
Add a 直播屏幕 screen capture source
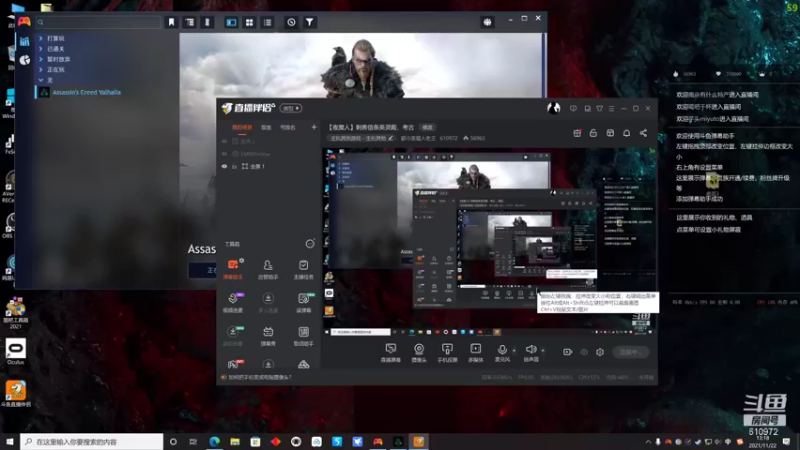(x=391, y=353)
